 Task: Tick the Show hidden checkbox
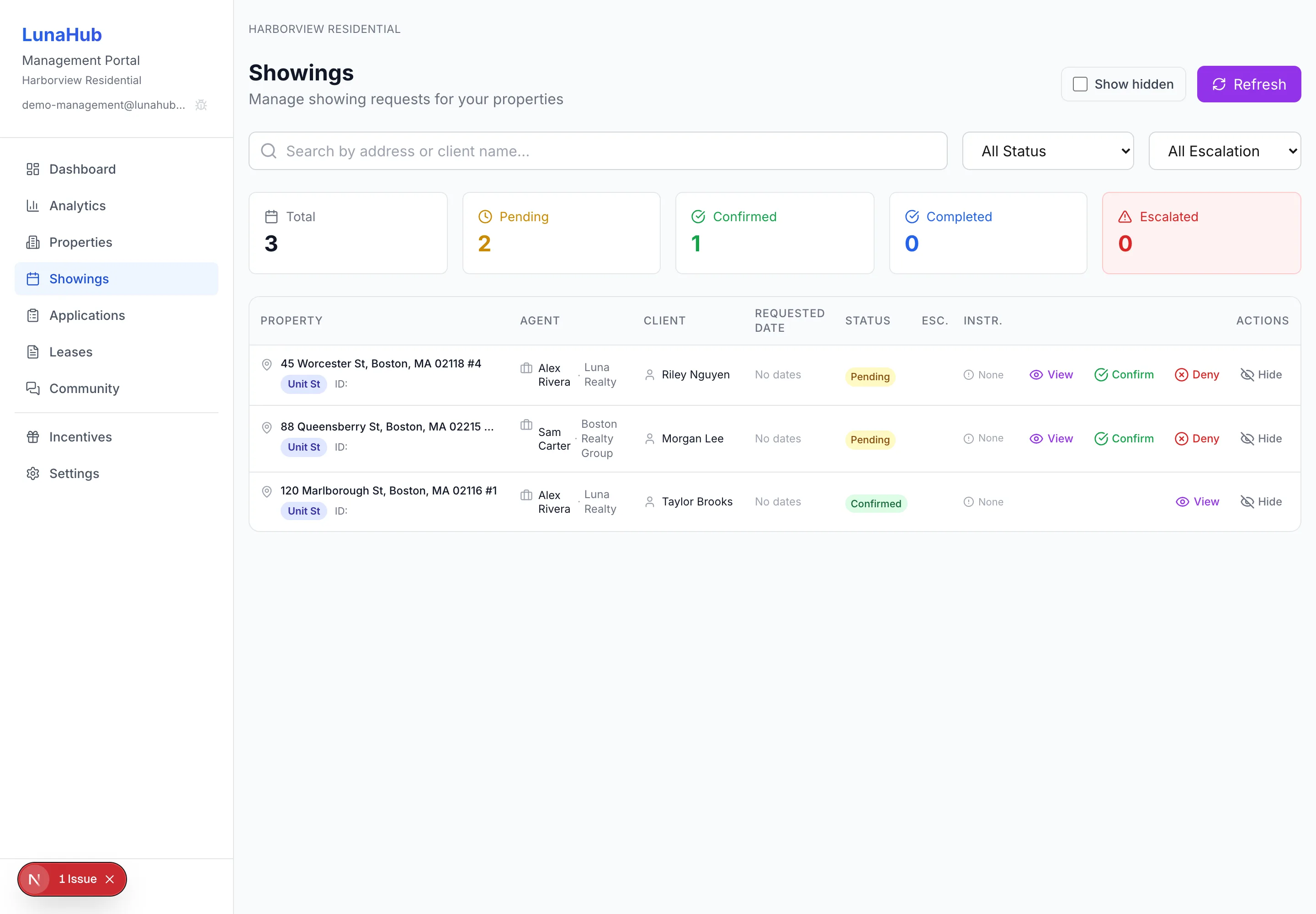pyautogui.click(x=1080, y=84)
